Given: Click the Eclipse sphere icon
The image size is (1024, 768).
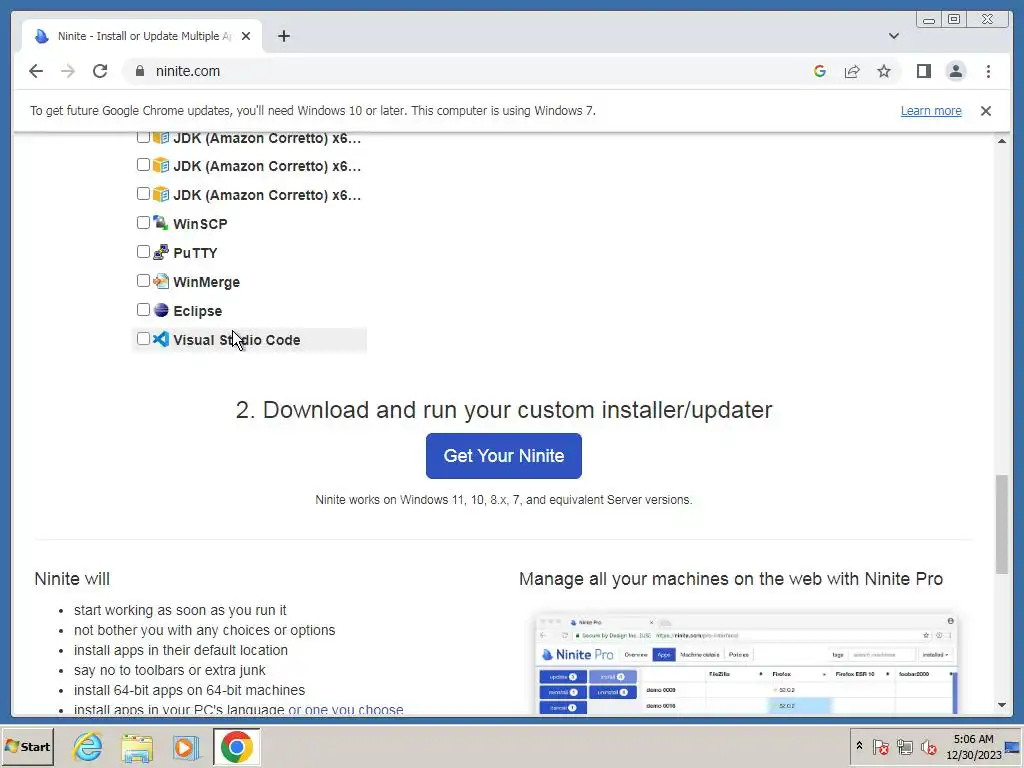Looking at the screenshot, I should [x=161, y=310].
